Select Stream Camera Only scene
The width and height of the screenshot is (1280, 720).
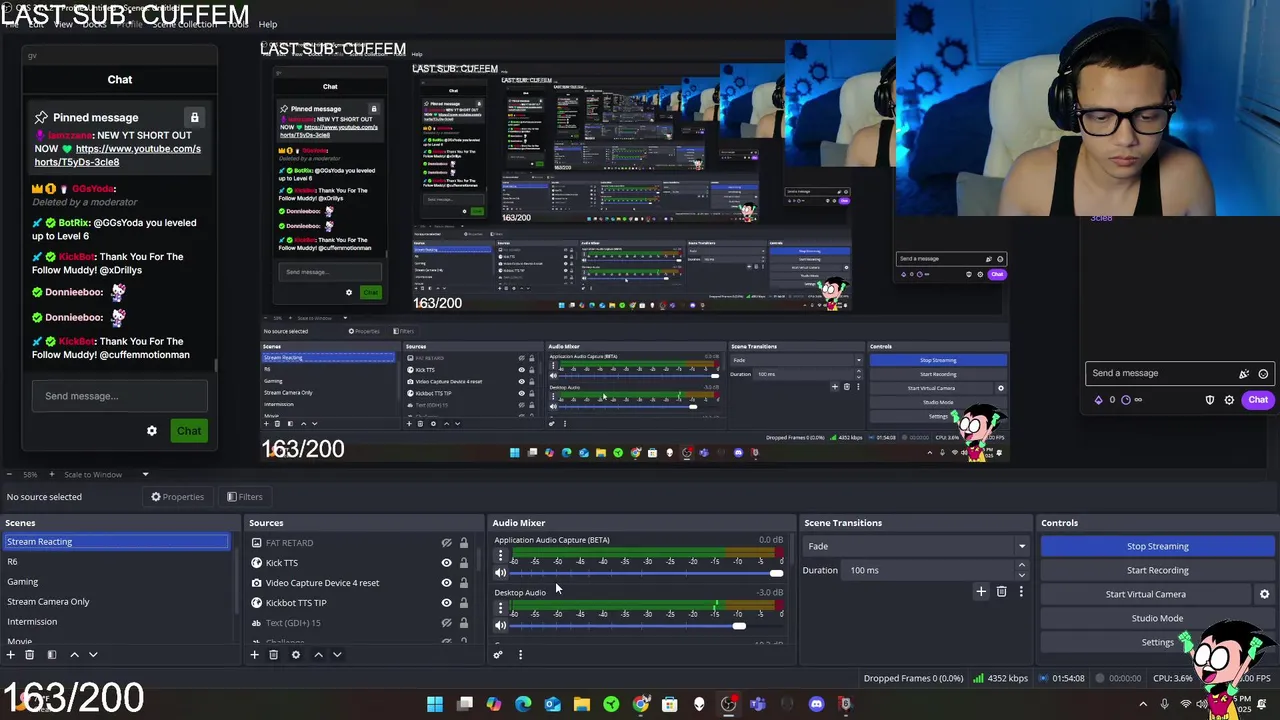[116, 602]
